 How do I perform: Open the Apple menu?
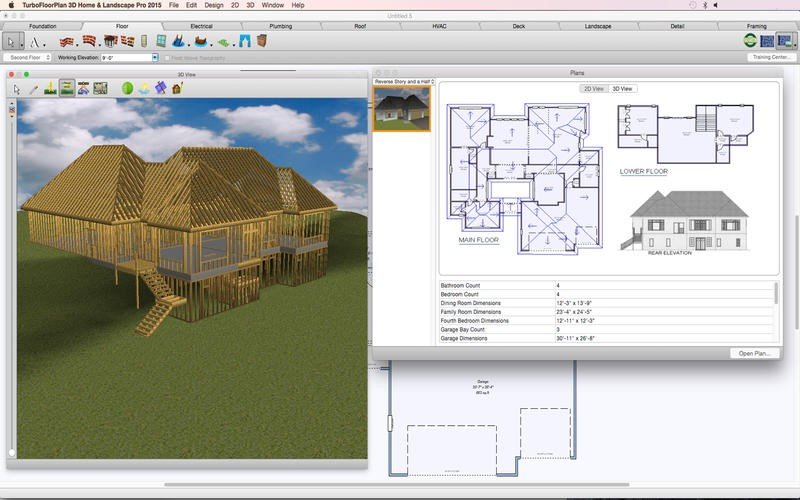click(11, 5)
